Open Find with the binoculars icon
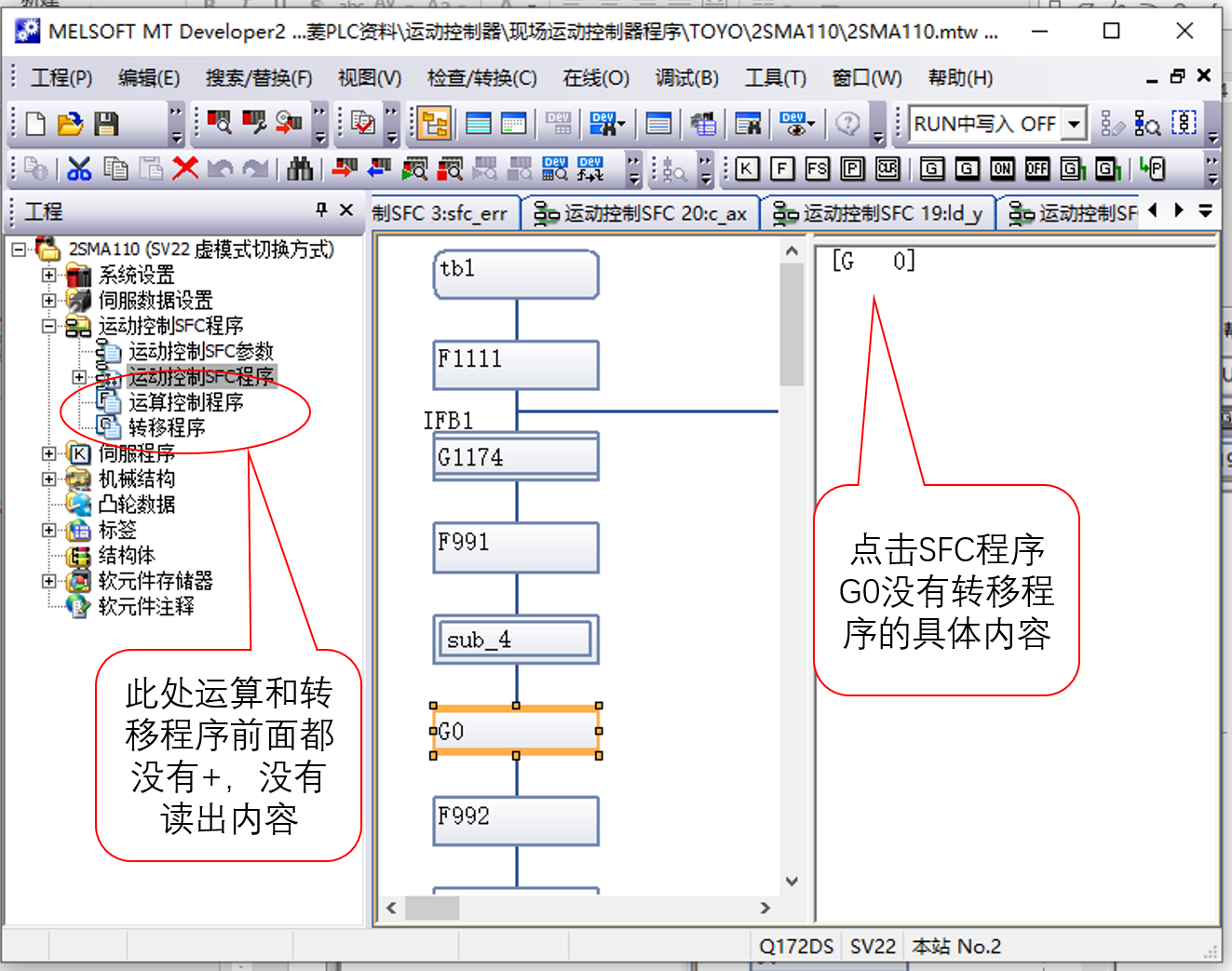1232x971 pixels. tap(300, 169)
